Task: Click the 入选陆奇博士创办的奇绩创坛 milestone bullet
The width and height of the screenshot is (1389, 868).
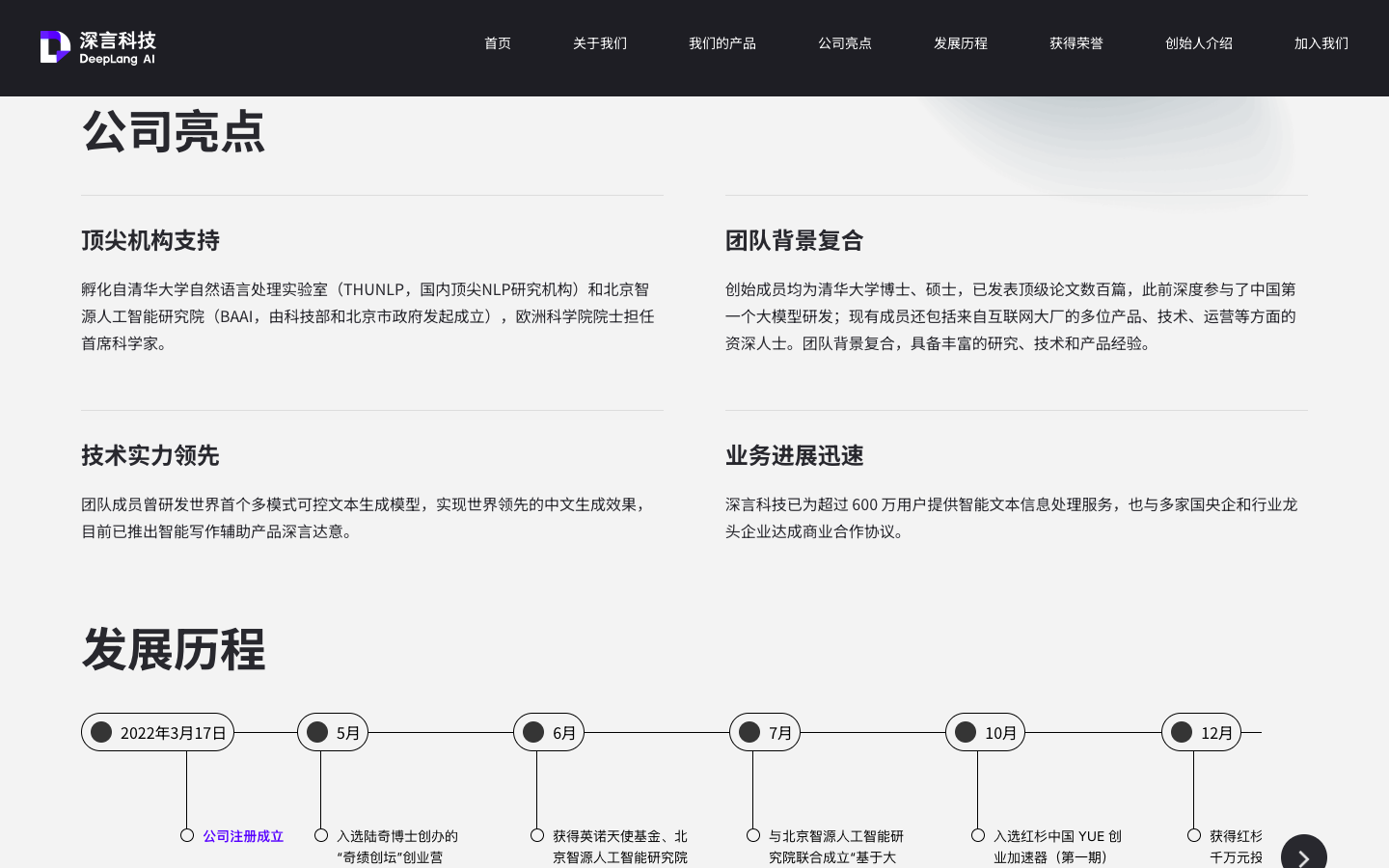Action: 321,835
